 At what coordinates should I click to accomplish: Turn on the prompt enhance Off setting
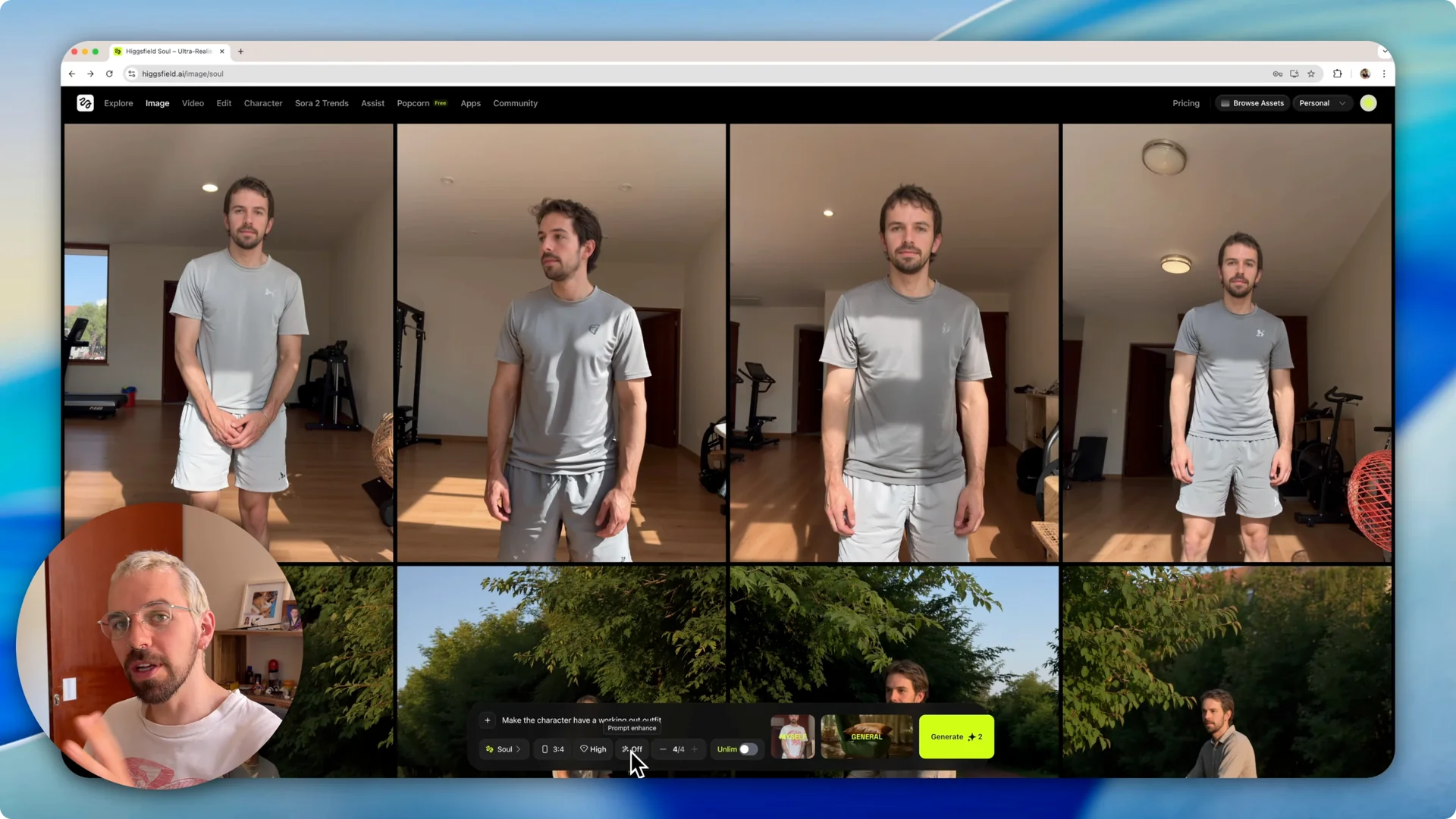(x=632, y=749)
